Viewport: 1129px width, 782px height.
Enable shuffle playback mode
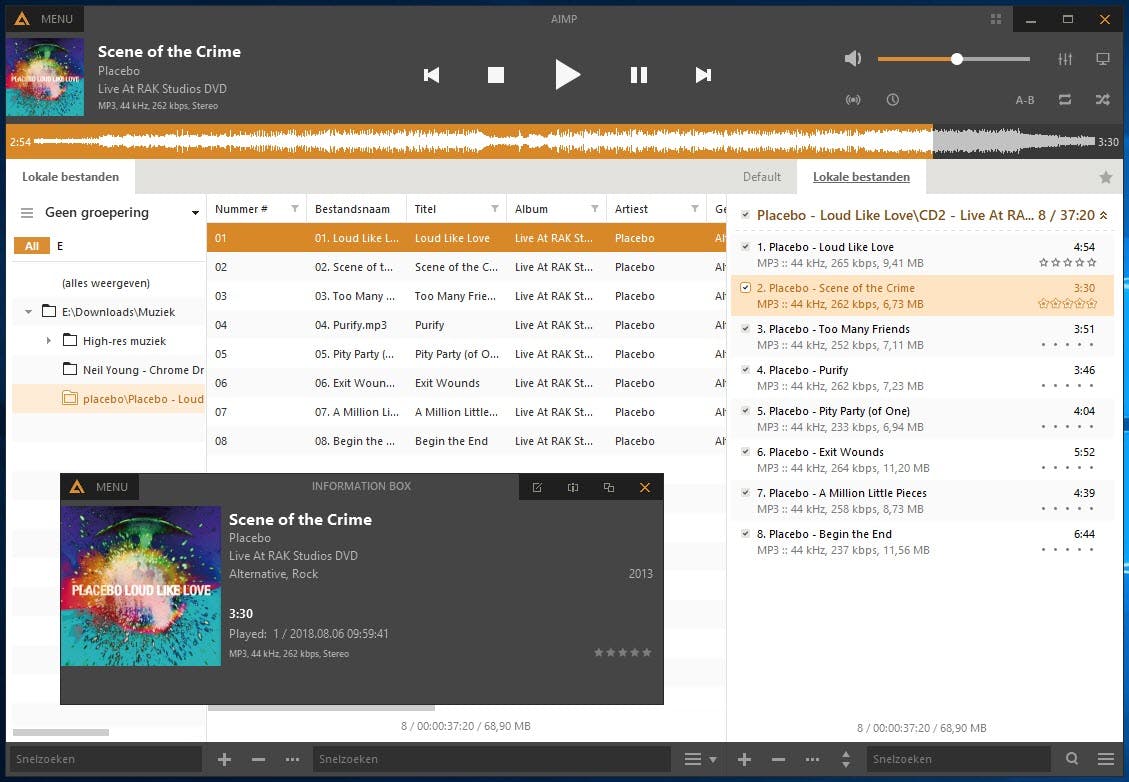pos(1103,100)
